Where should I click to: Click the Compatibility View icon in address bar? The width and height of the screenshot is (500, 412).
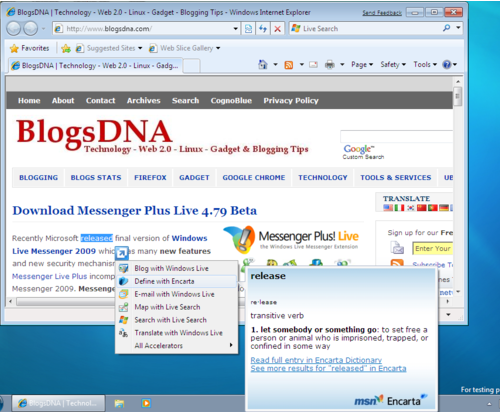coord(248,29)
